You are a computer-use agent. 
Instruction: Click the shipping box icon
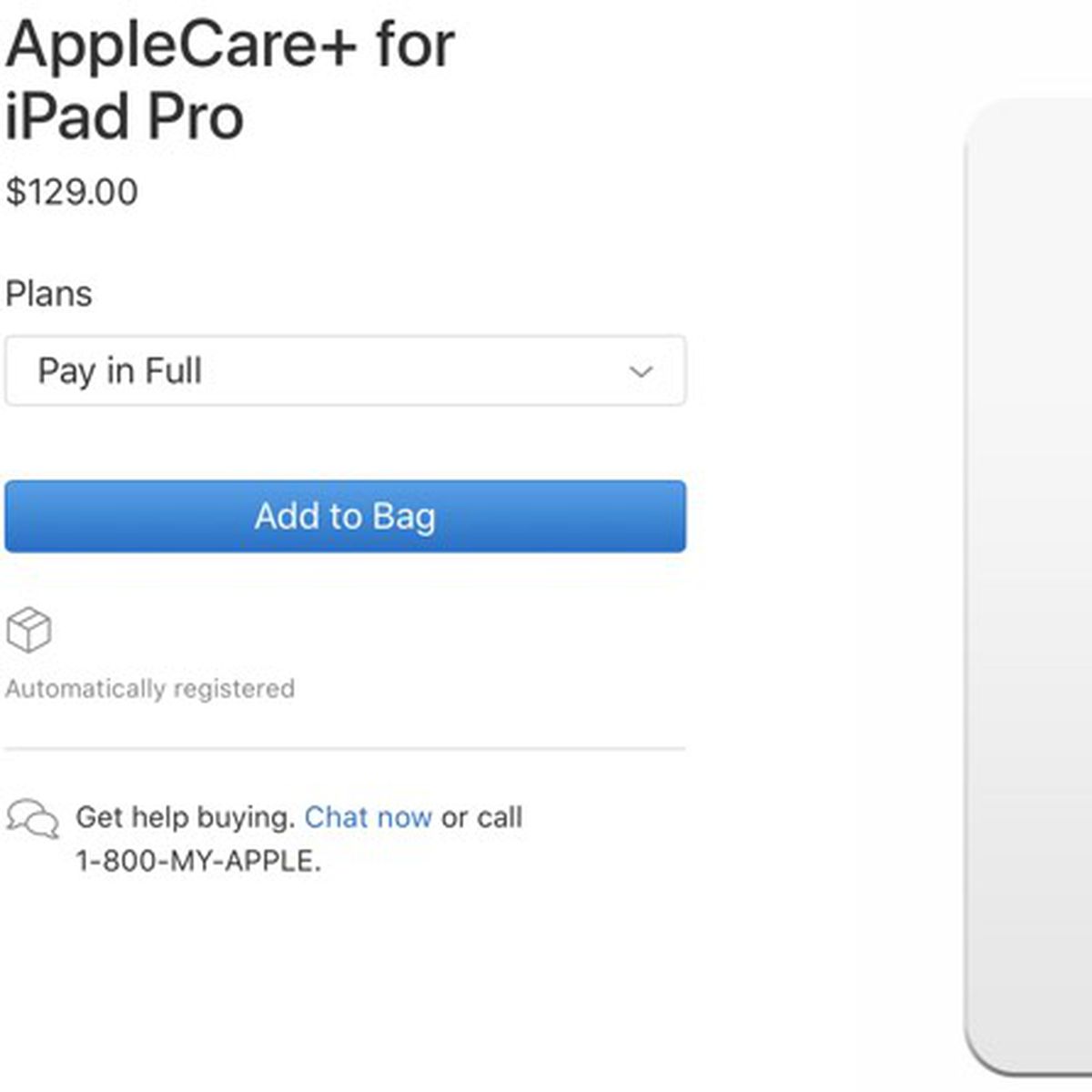click(28, 630)
